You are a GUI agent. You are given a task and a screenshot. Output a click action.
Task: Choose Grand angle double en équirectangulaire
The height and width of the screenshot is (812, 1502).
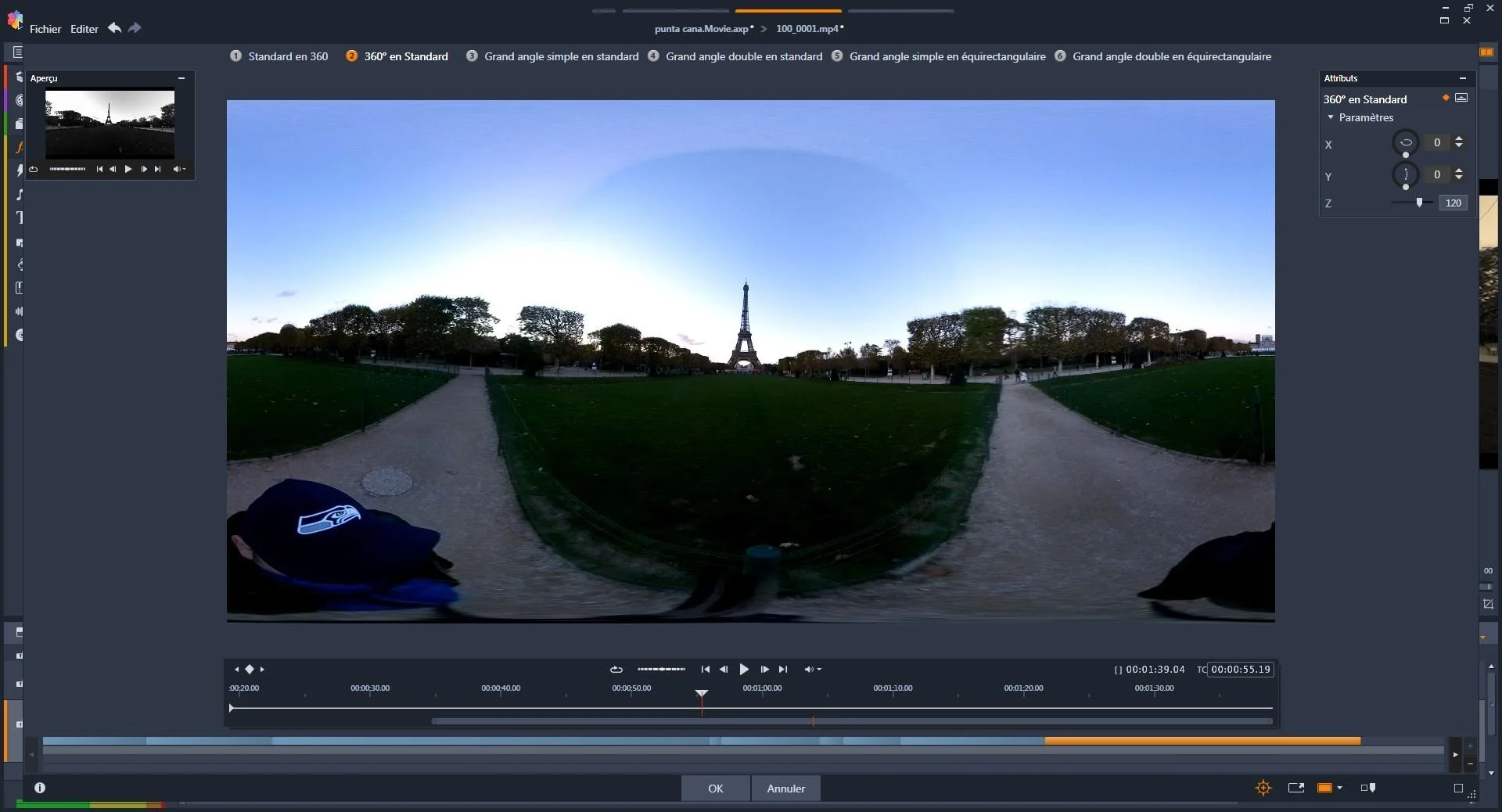(x=1163, y=56)
